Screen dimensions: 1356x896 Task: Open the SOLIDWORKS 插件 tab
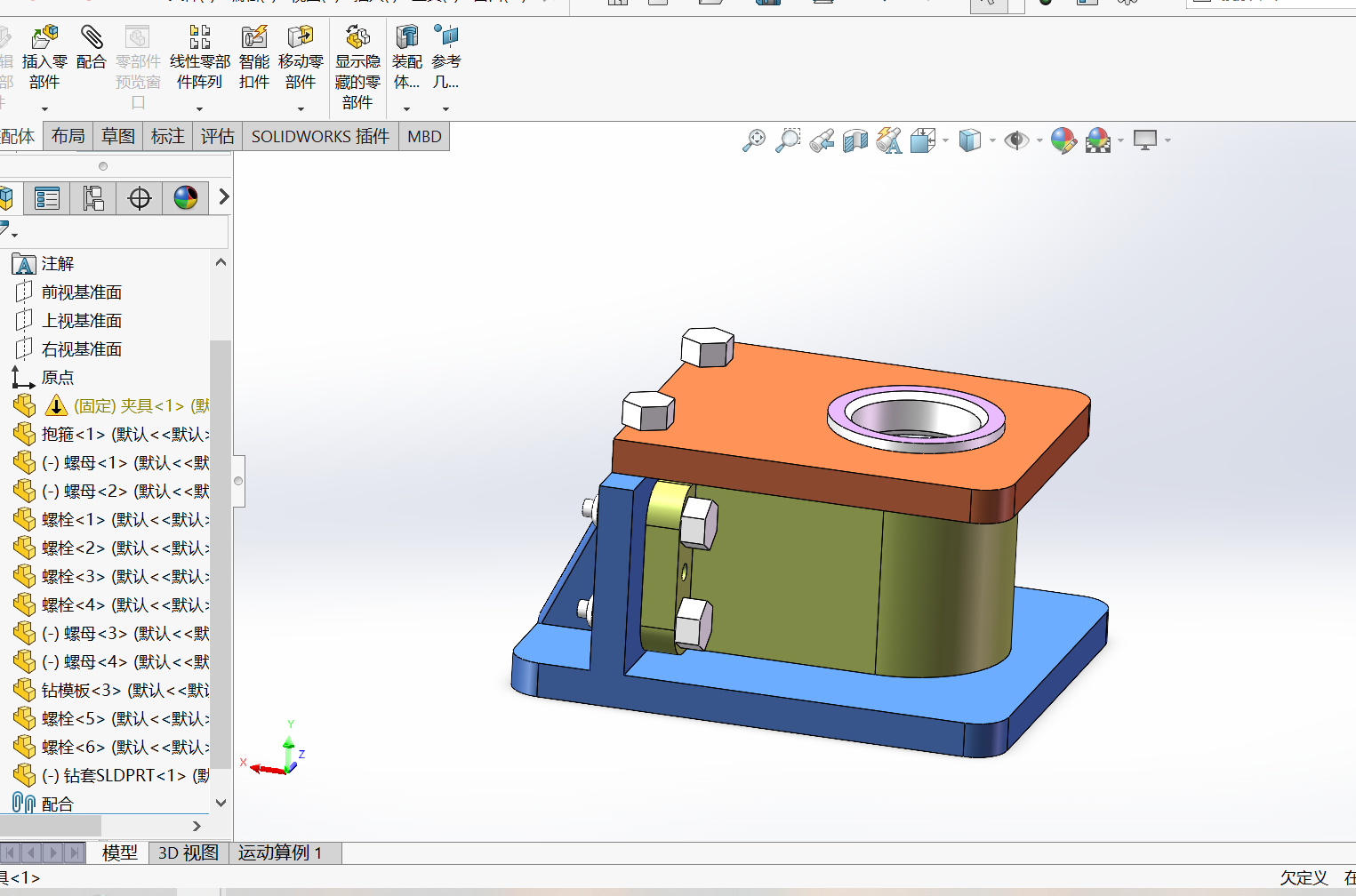[320, 136]
